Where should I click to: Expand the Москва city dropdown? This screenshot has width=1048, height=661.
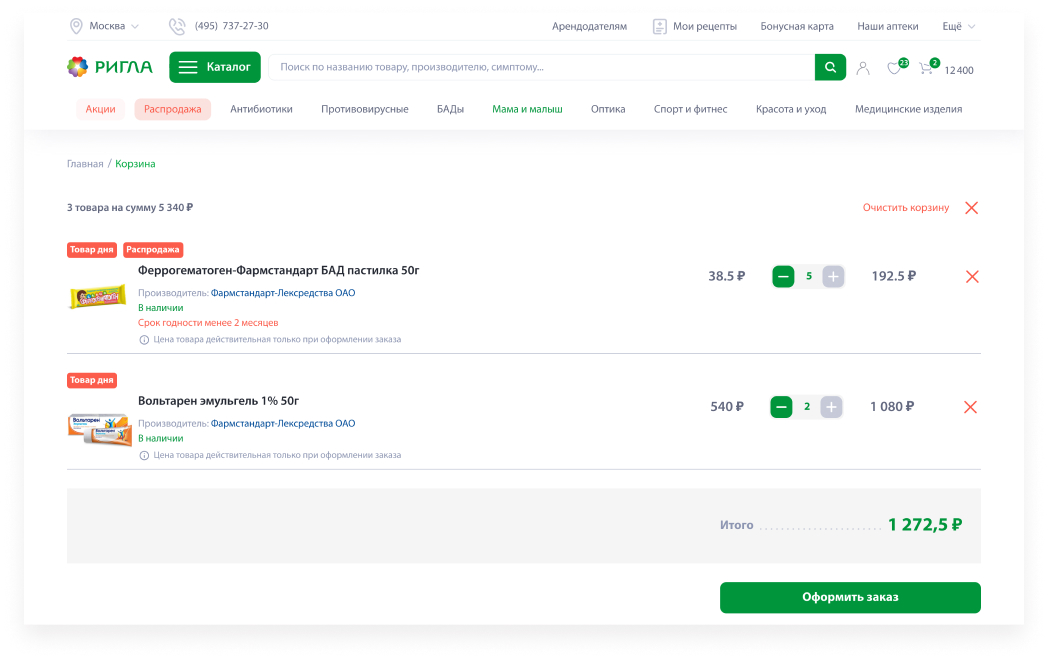point(105,26)
